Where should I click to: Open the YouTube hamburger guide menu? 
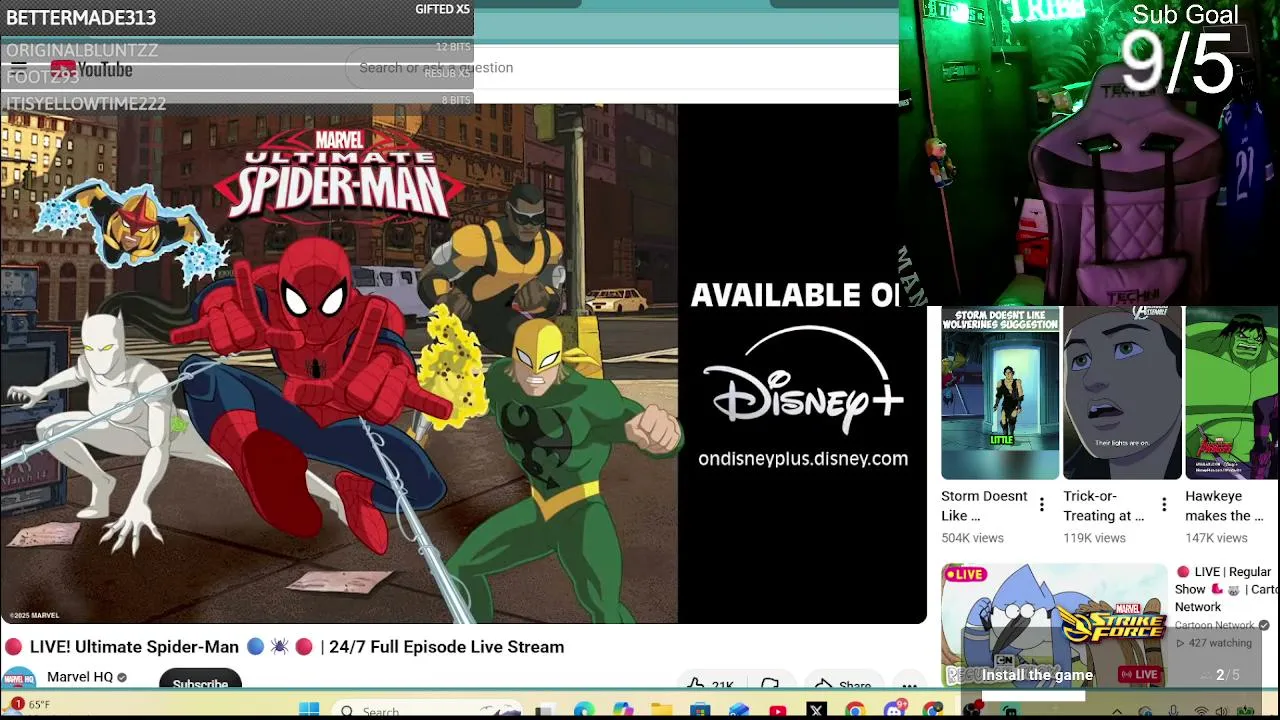19,68
